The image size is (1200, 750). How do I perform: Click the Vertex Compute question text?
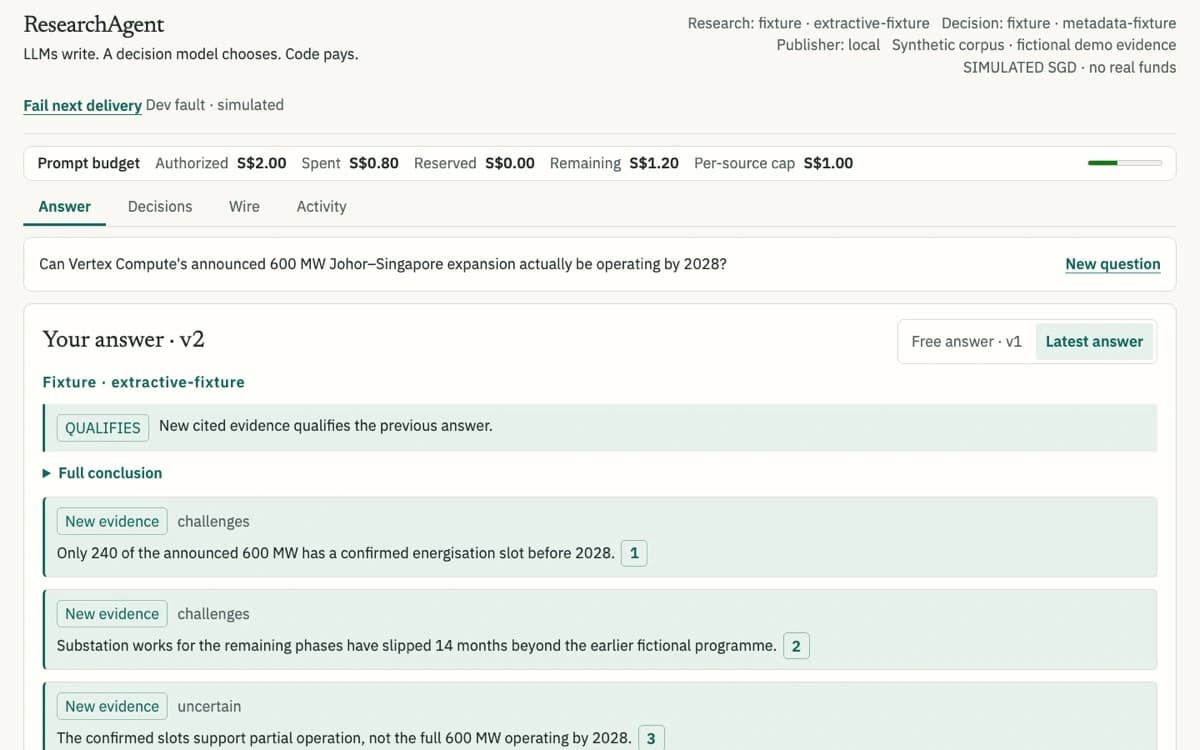(x=383, y=264)
